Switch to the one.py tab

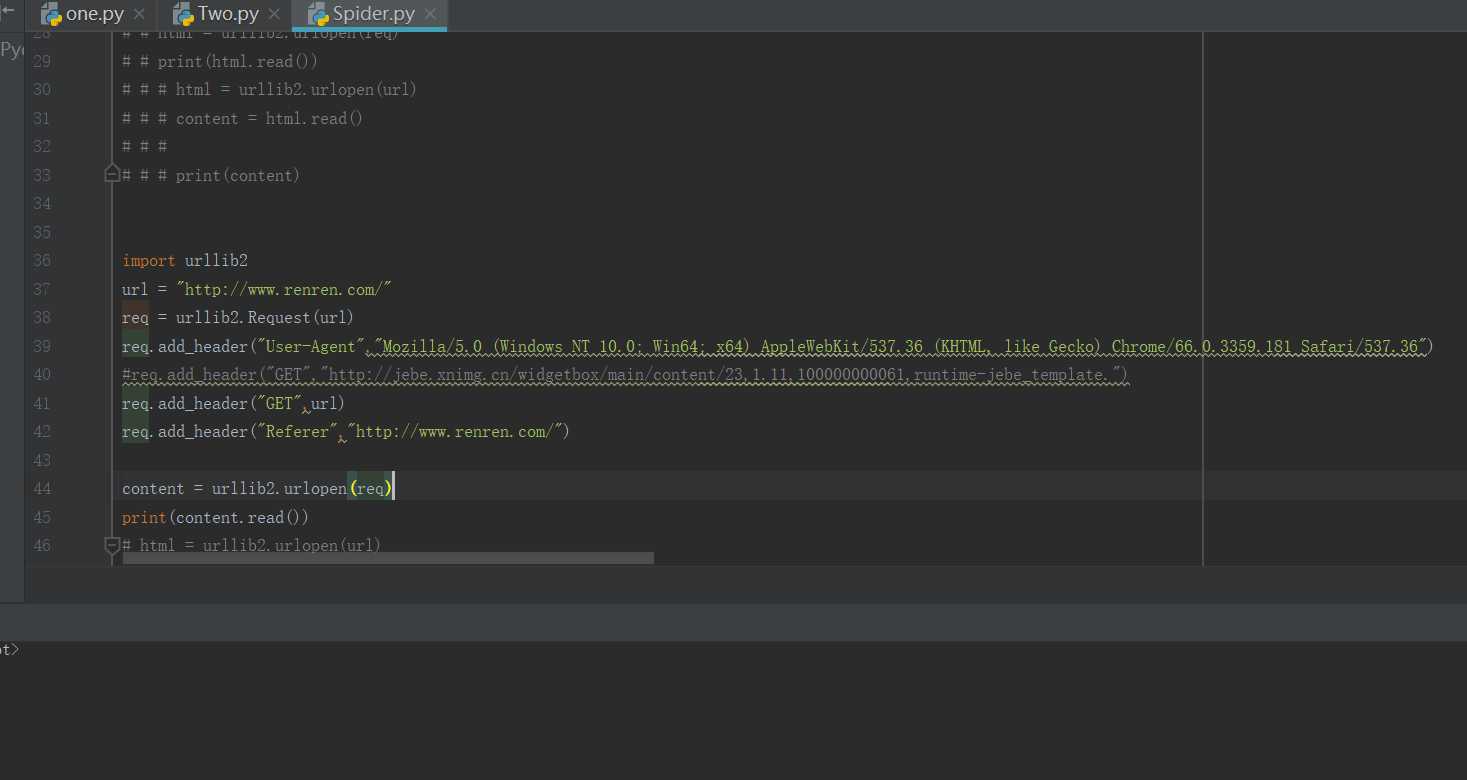(x=92, y=14)
